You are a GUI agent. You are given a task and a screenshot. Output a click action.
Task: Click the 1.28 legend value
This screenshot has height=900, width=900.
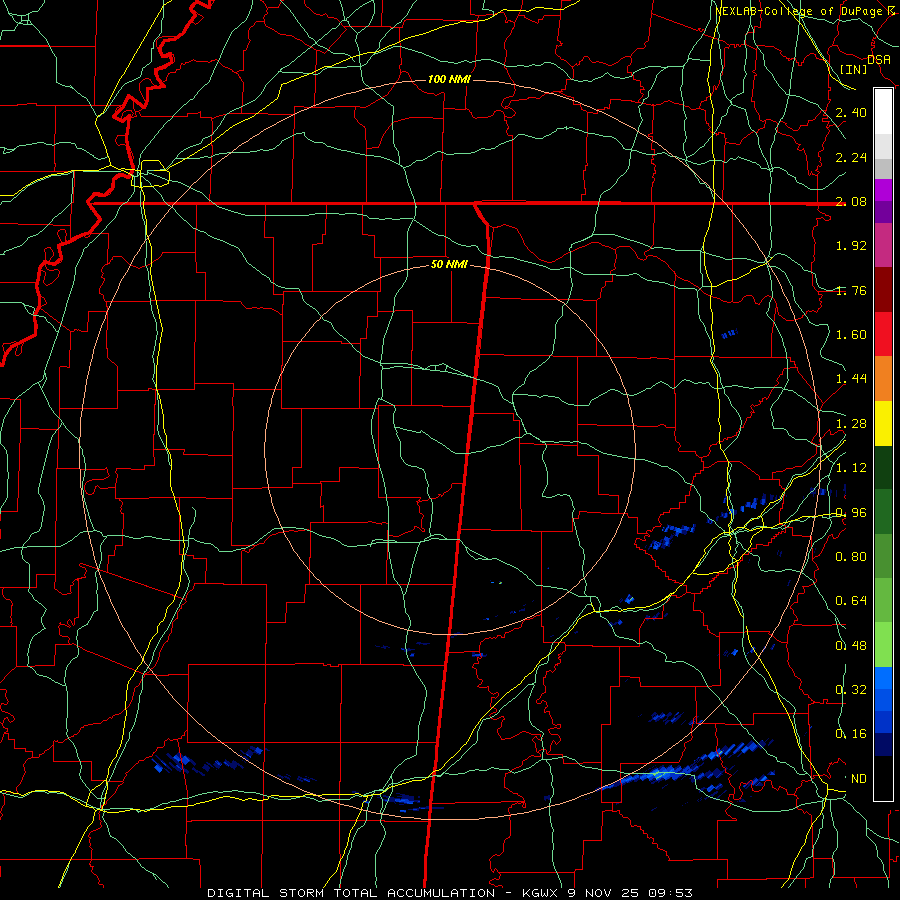(x=851, y=424)
